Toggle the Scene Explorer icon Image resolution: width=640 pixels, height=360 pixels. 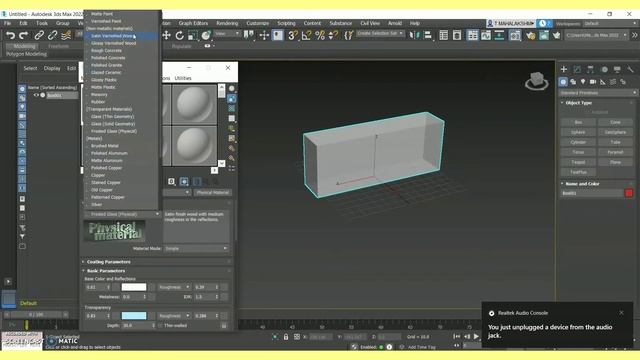pyautogui.click(x=443, y=36)
